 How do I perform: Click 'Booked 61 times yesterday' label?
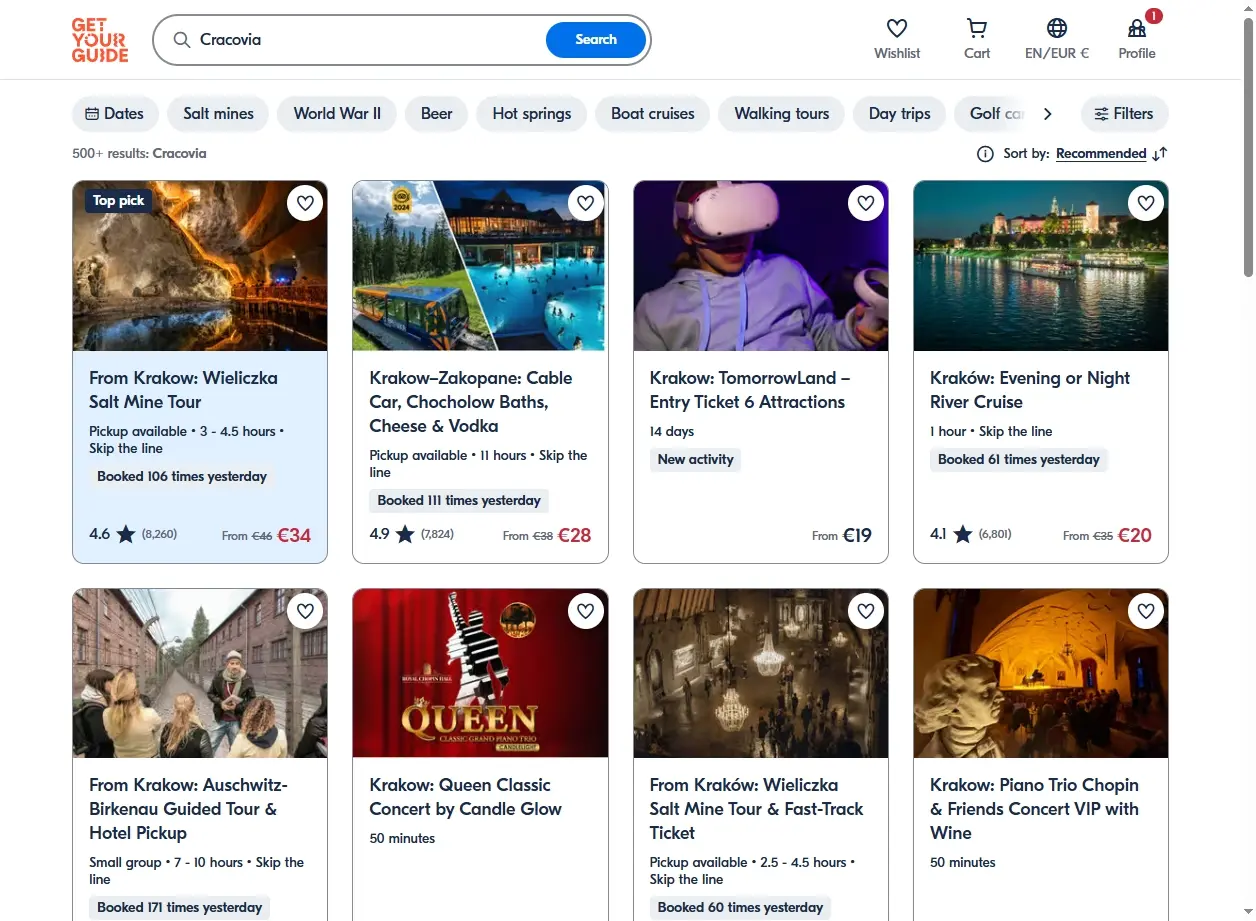(1019, 460)
